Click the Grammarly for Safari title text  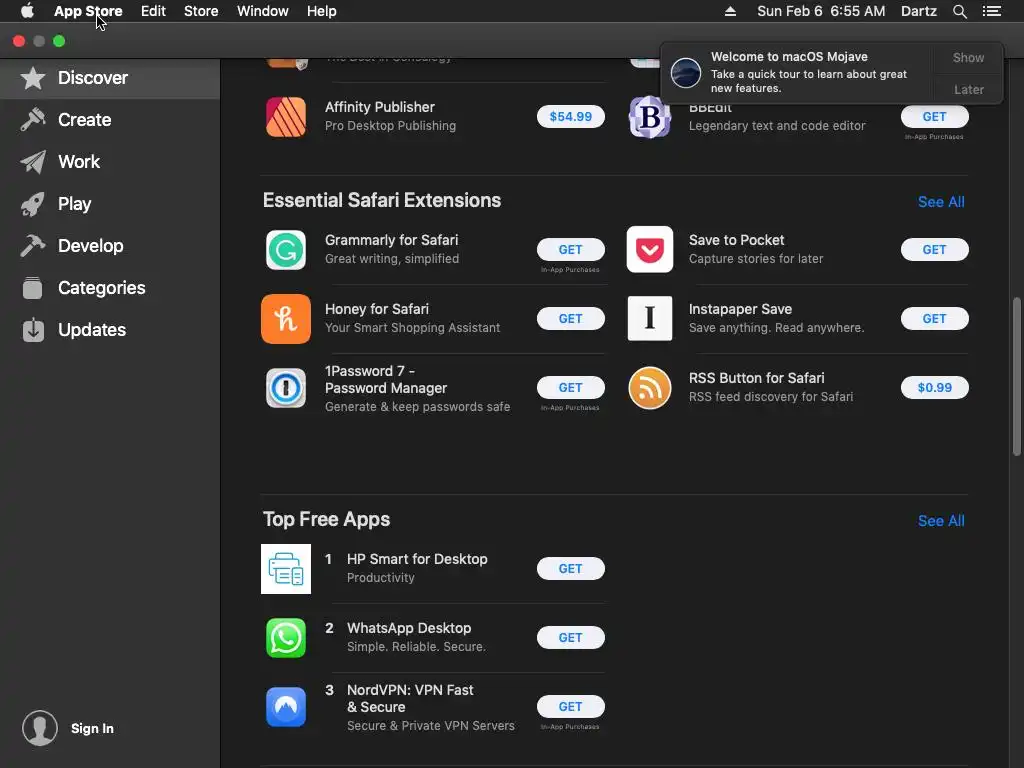click(391, 240)
